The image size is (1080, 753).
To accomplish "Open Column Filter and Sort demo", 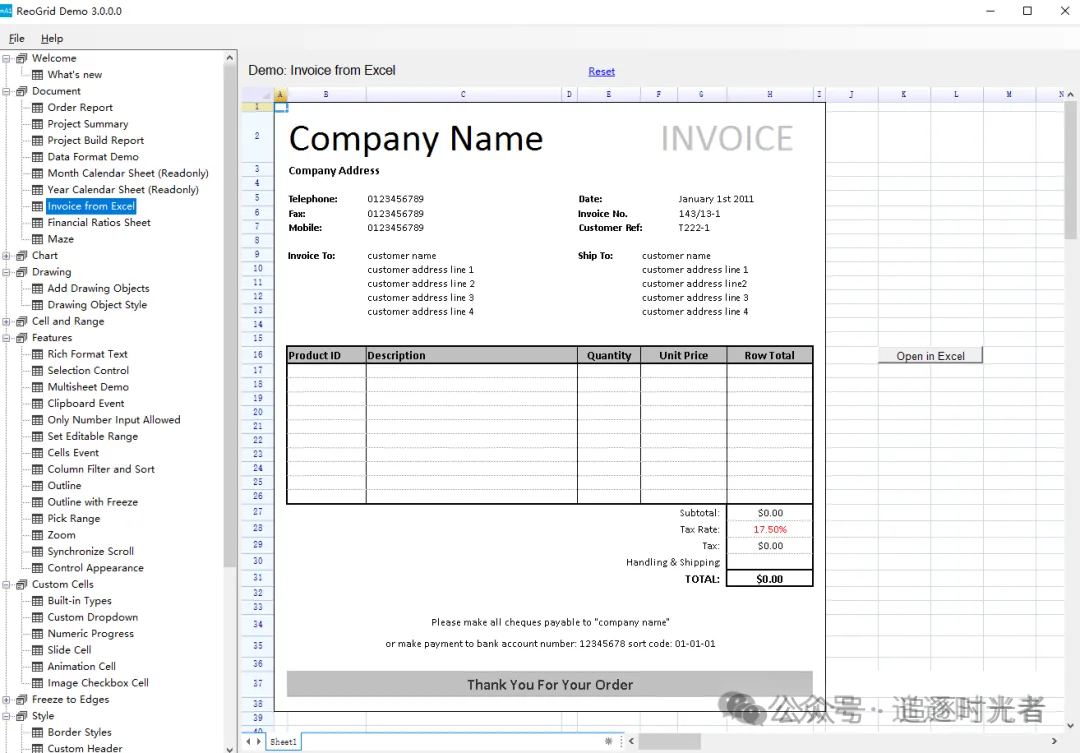I will pyautogui.click(x=101, y=469).
